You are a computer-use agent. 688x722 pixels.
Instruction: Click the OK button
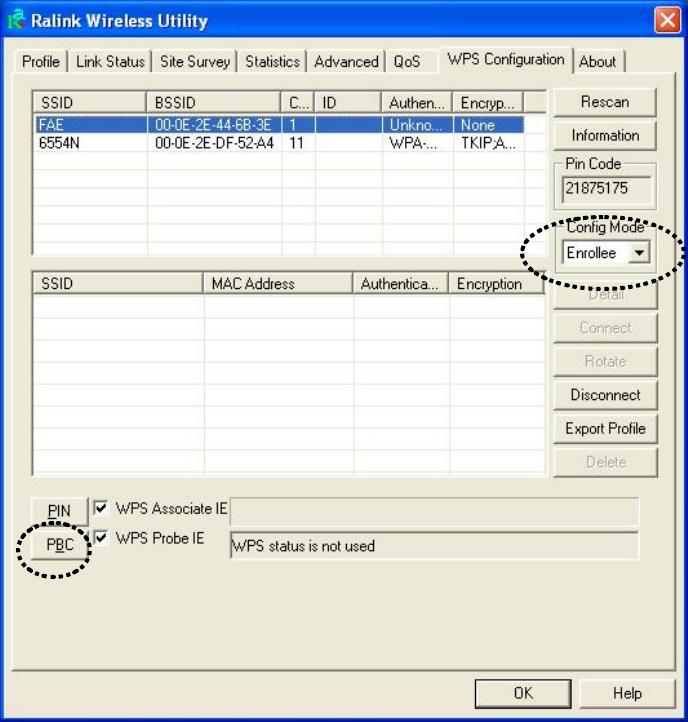pyautogui.click(x=523, y=693)
